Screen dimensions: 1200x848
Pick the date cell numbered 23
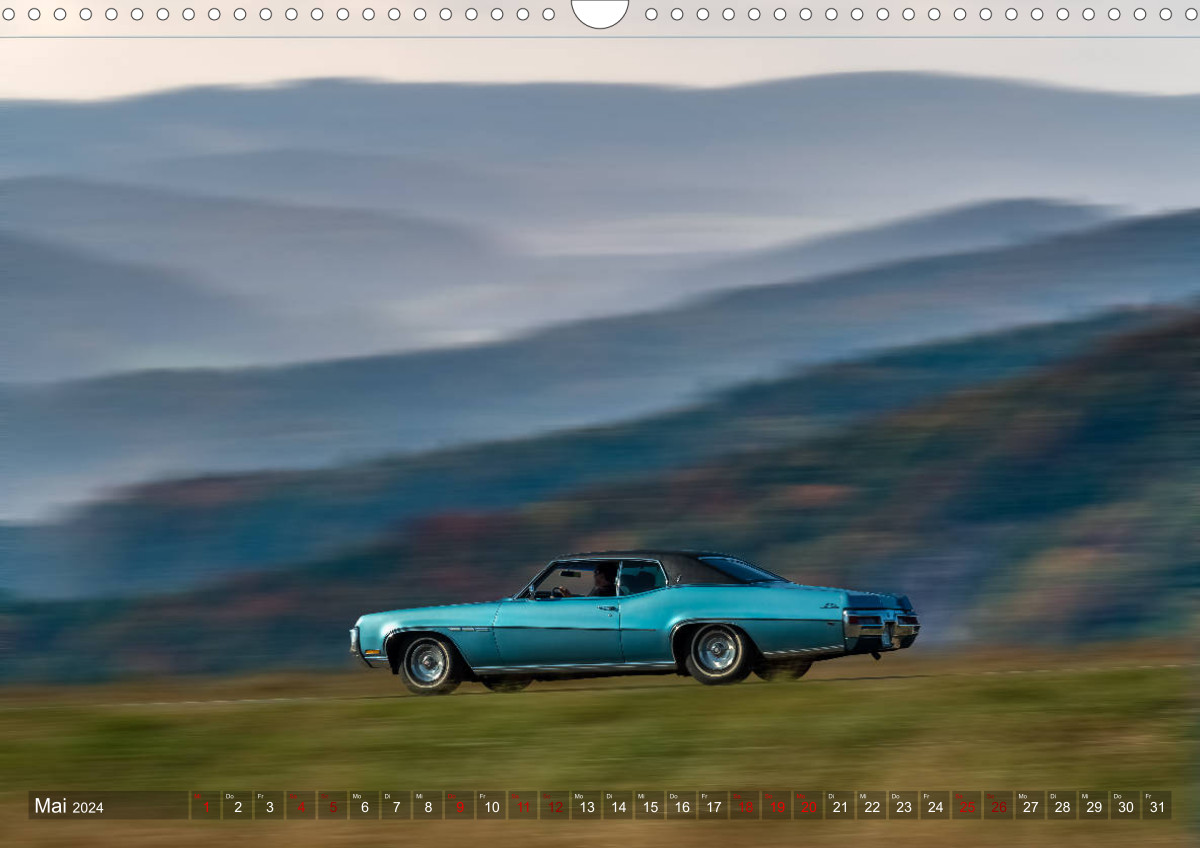coord(904,805)
